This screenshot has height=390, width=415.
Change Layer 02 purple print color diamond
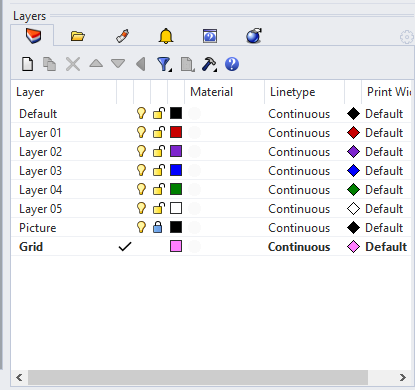click(x=353, y=151)
